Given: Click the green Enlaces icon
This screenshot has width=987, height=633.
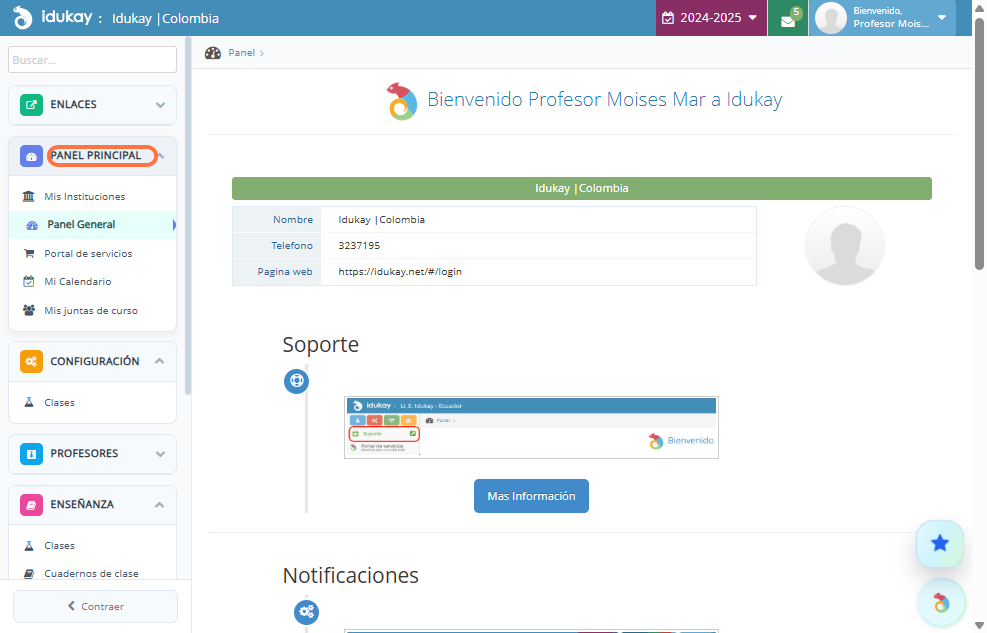Looking at the screenshot, I should 31,104.
